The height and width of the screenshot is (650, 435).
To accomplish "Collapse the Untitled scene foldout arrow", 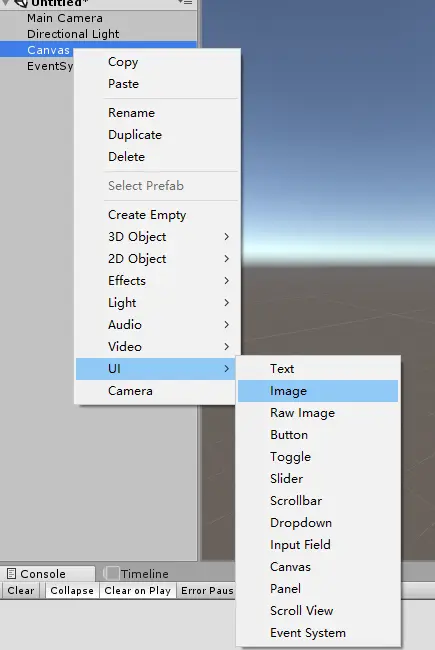I will [5, 2].
